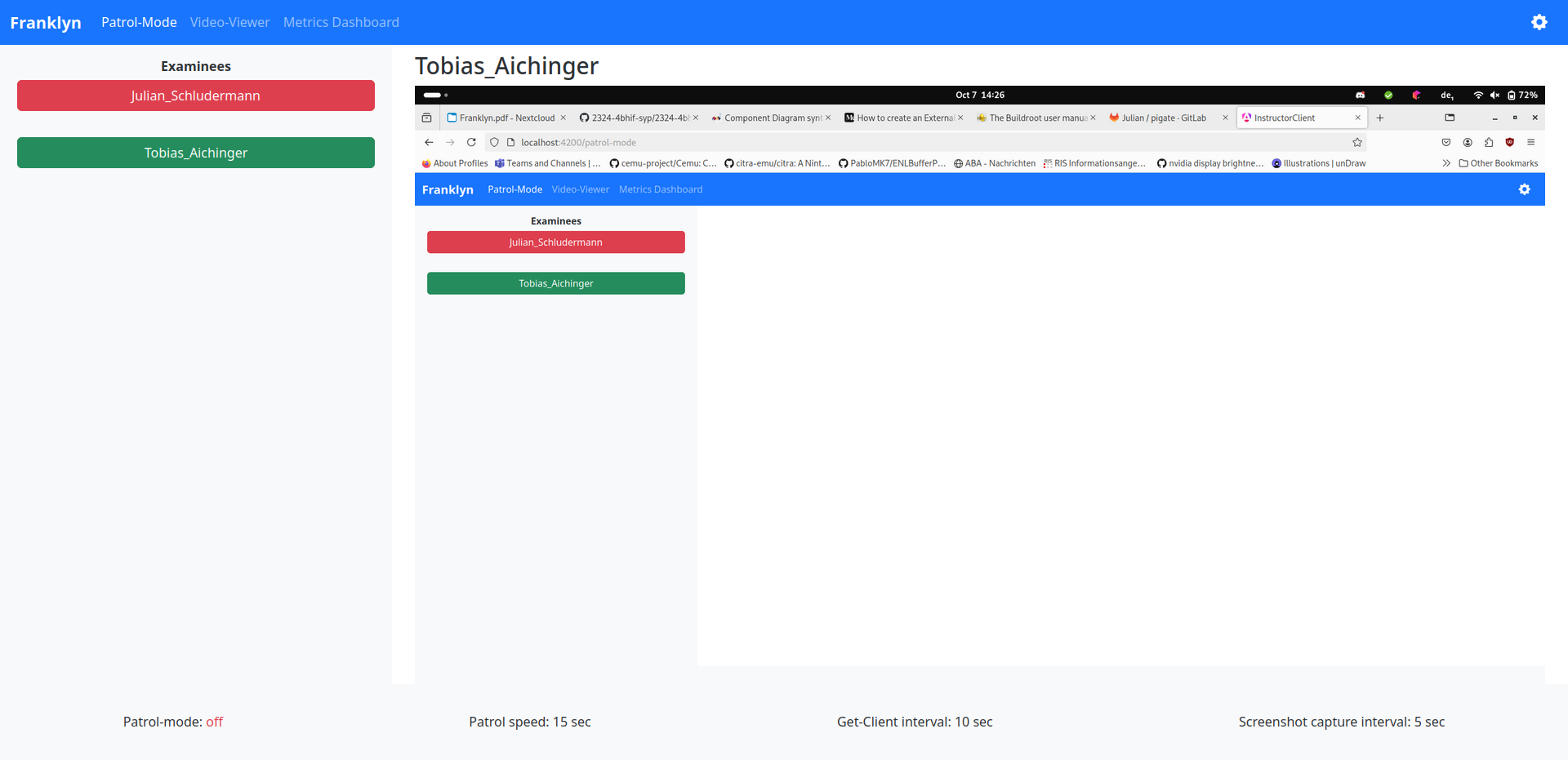Select examinee Tobias_Aichinger in the left sidebar

(x=196, y=153)
